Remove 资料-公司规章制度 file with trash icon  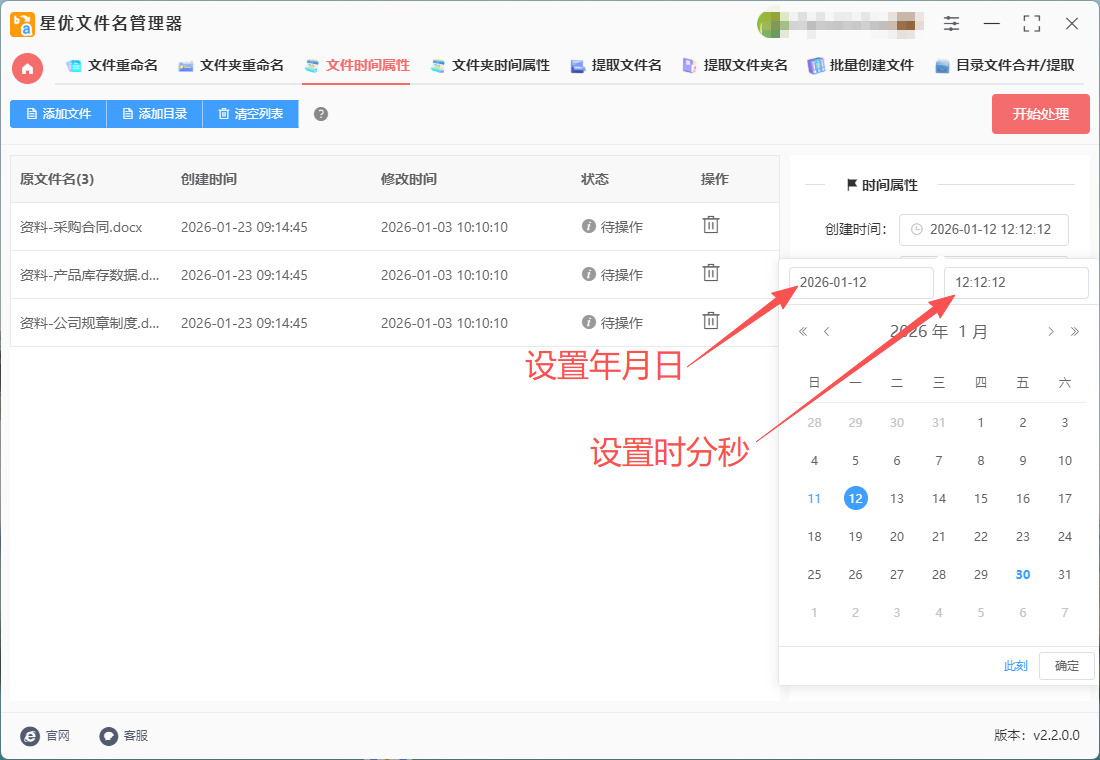point(710,321)
